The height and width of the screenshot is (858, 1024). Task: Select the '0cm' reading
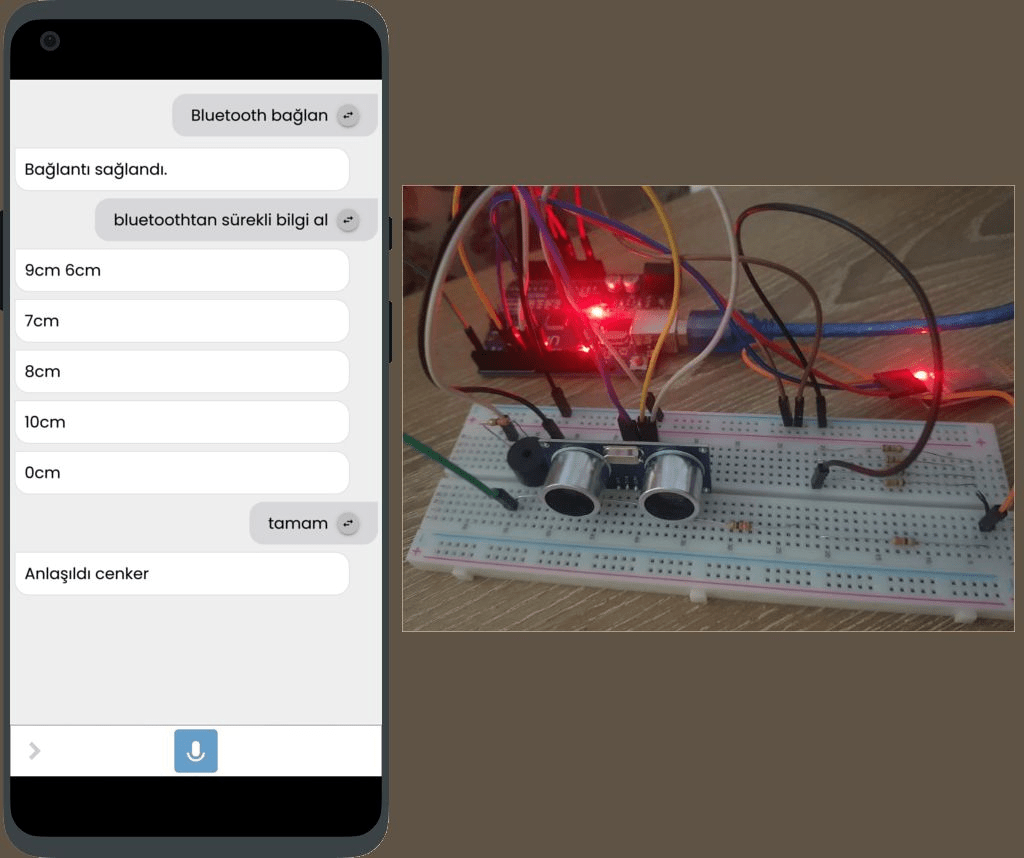click(x=182, y=473)
